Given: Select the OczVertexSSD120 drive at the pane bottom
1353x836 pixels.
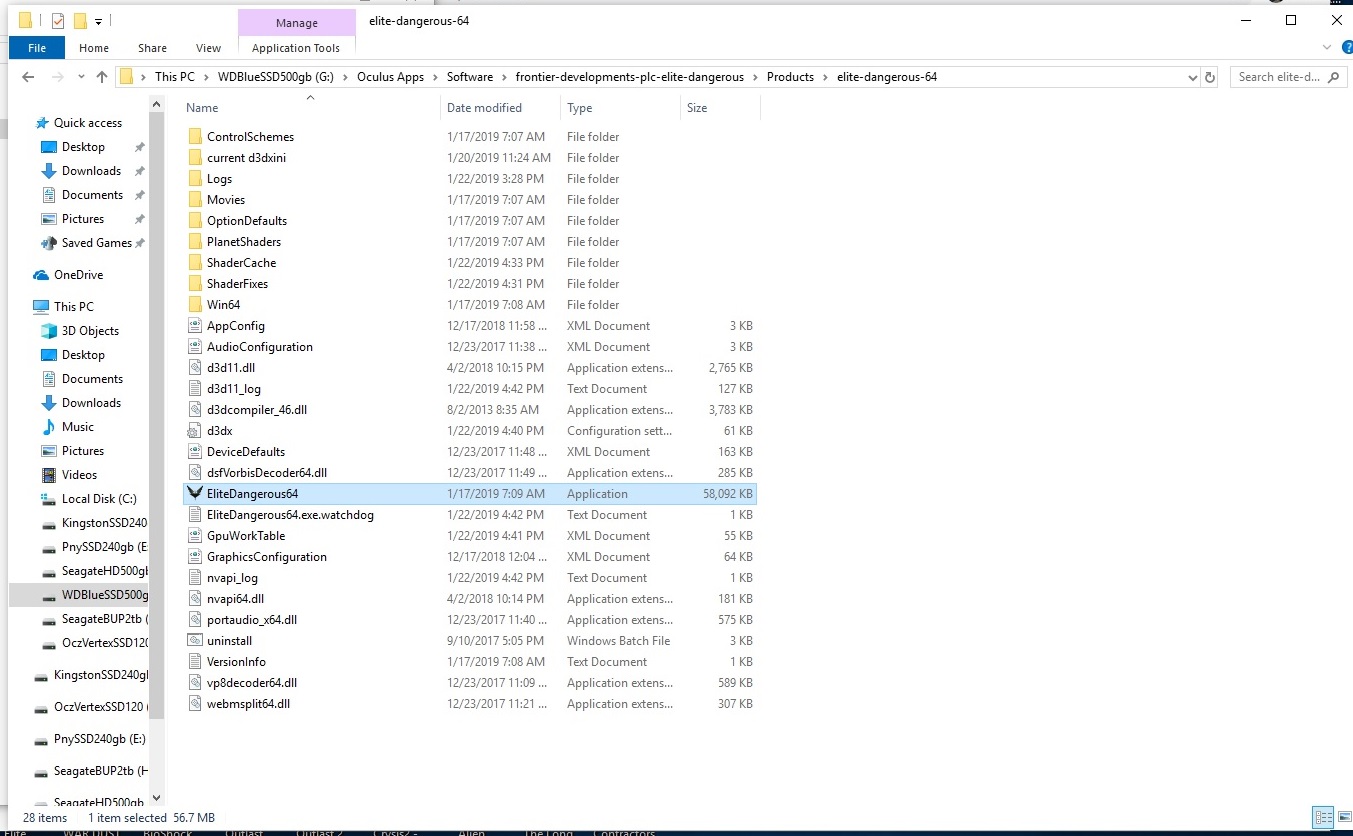Looking at the screenshot, I should (x=90, y=706).
